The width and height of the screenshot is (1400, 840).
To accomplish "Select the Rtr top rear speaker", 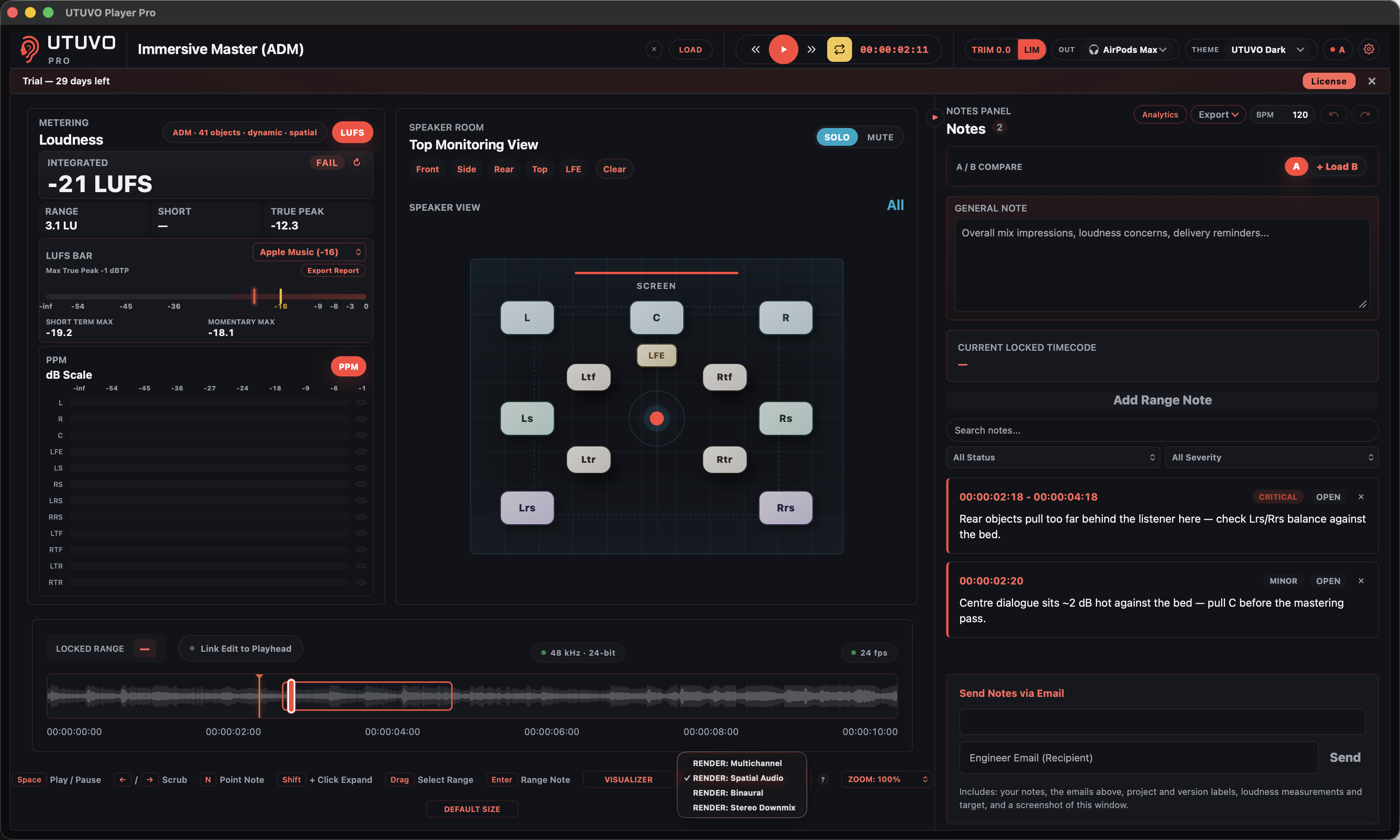I will (x=724, y=460).
